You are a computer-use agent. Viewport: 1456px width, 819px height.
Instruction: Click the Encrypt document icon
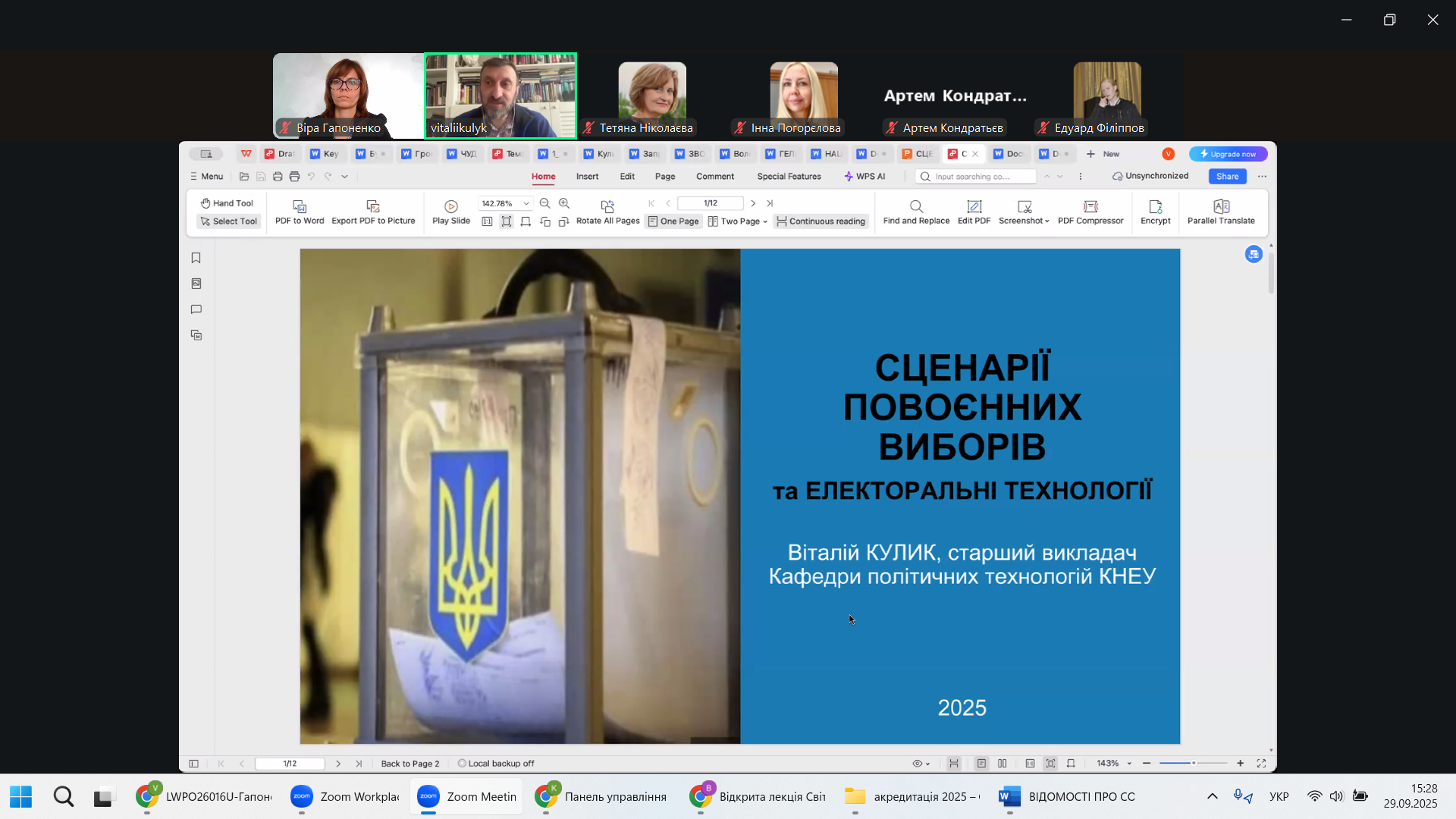click(1155, 206)
